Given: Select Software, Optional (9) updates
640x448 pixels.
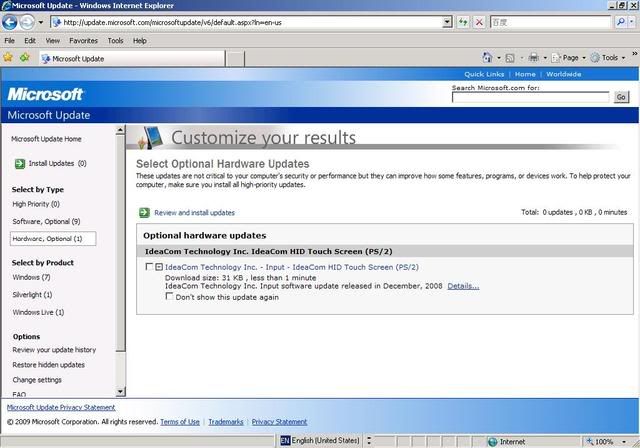Looking at the screenshot, I should pos(46,222).
